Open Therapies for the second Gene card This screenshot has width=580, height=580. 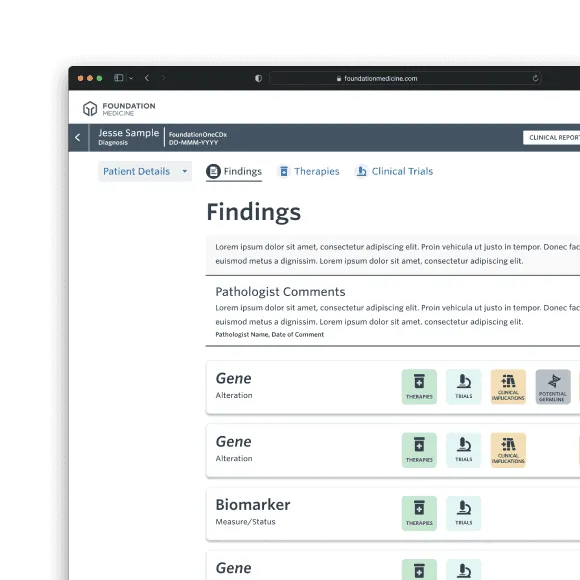coord(419,450)
